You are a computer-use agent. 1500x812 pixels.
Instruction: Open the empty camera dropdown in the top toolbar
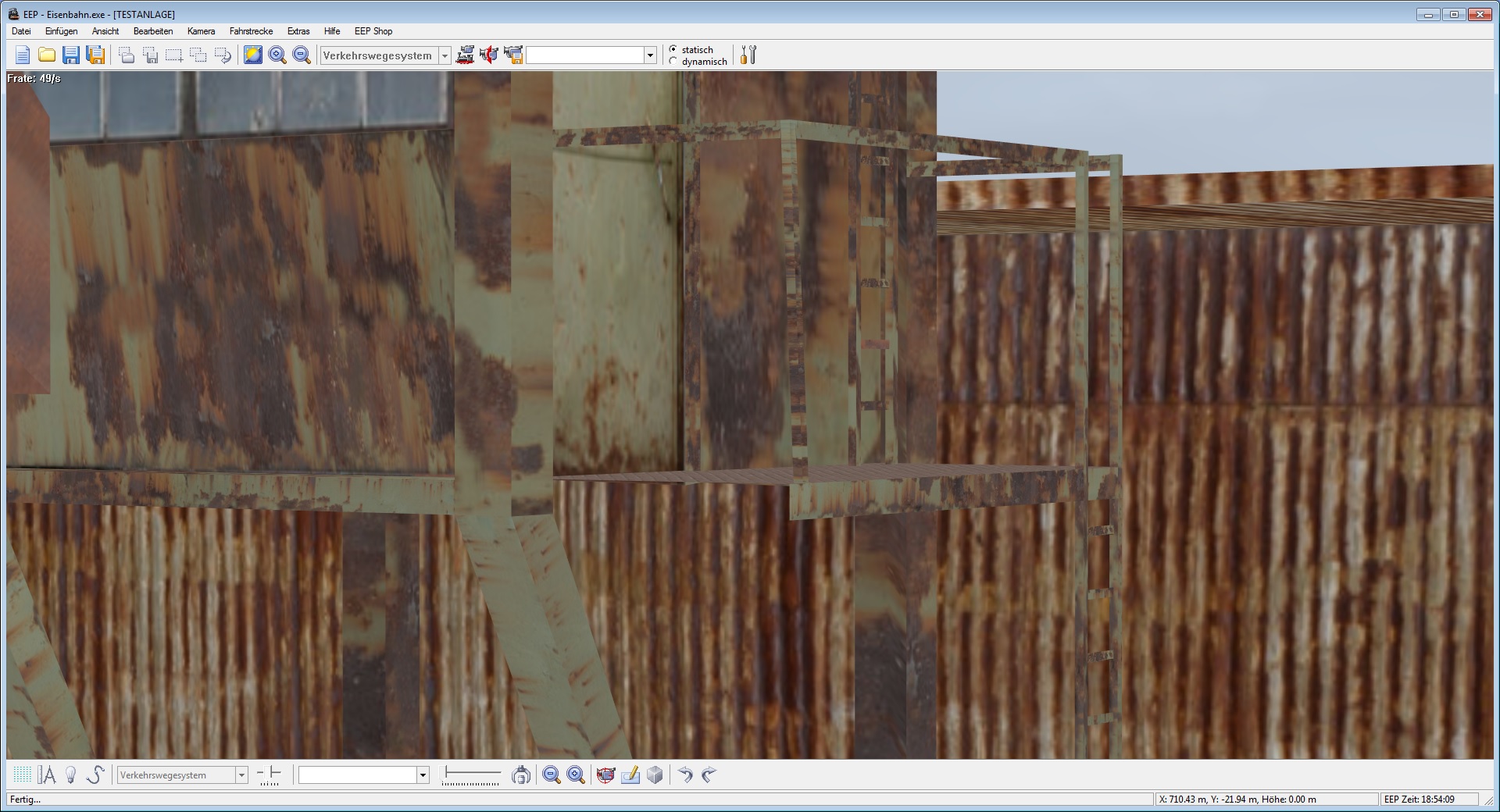tap(649, 55)
